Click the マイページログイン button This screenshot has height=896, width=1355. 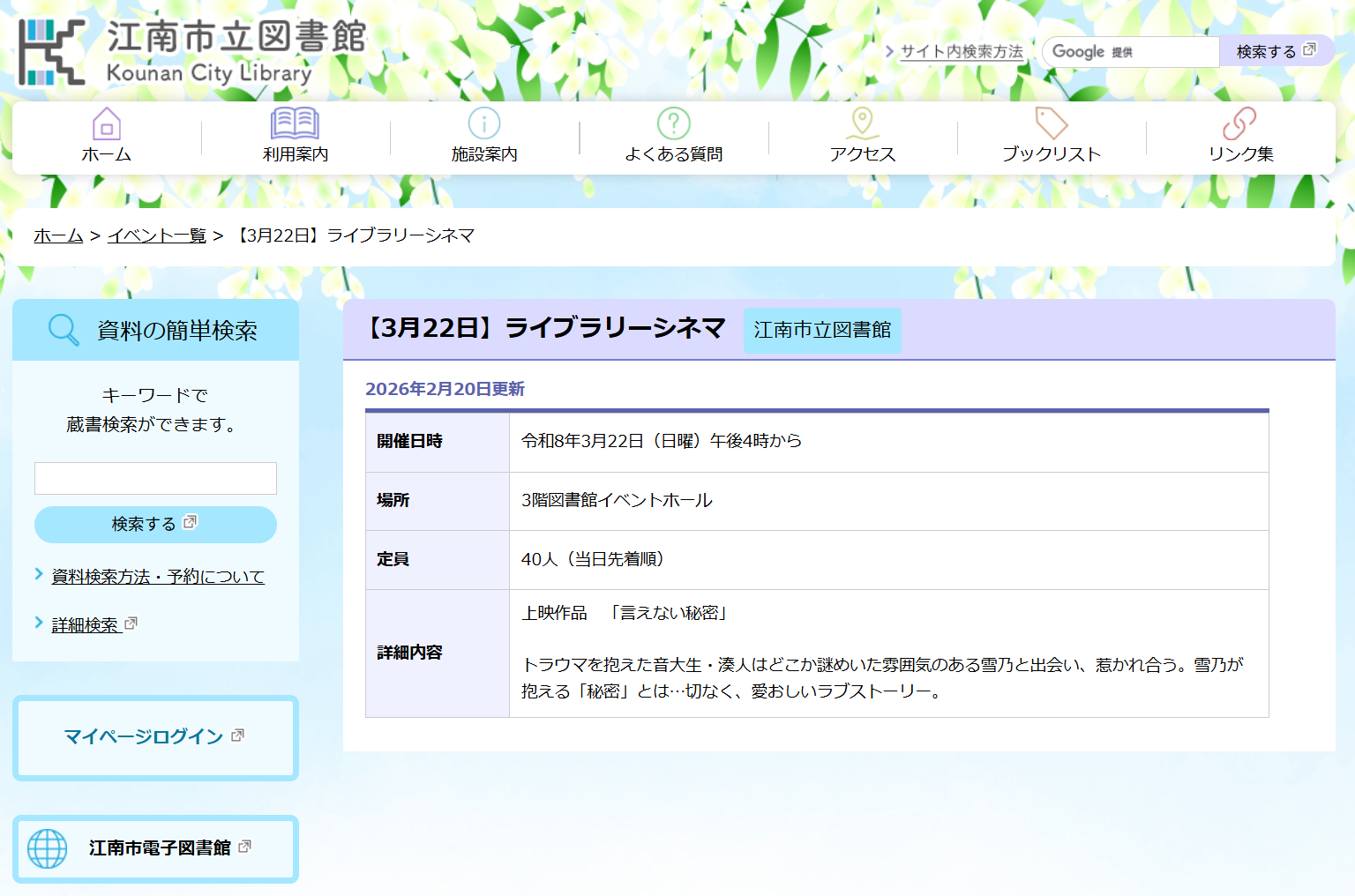coord(155,737)
